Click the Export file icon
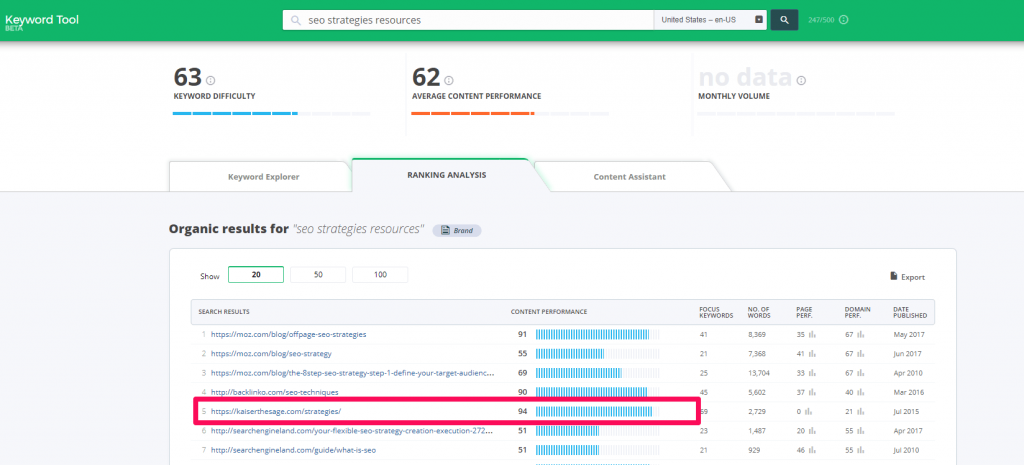This screenshot has height=465, width=1024. (893, 276)
